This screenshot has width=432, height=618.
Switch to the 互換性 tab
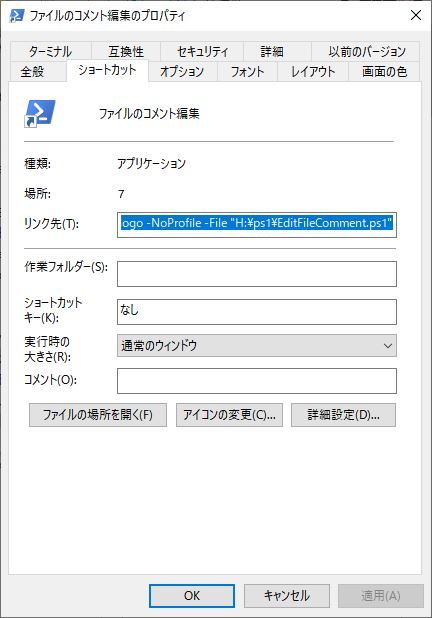tap(126, 51)
